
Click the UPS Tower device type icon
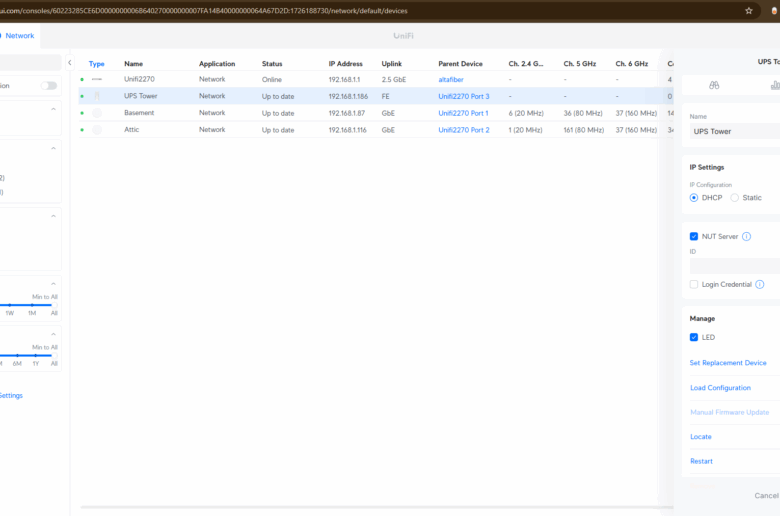pyautogui.click(x=97, y=96)
